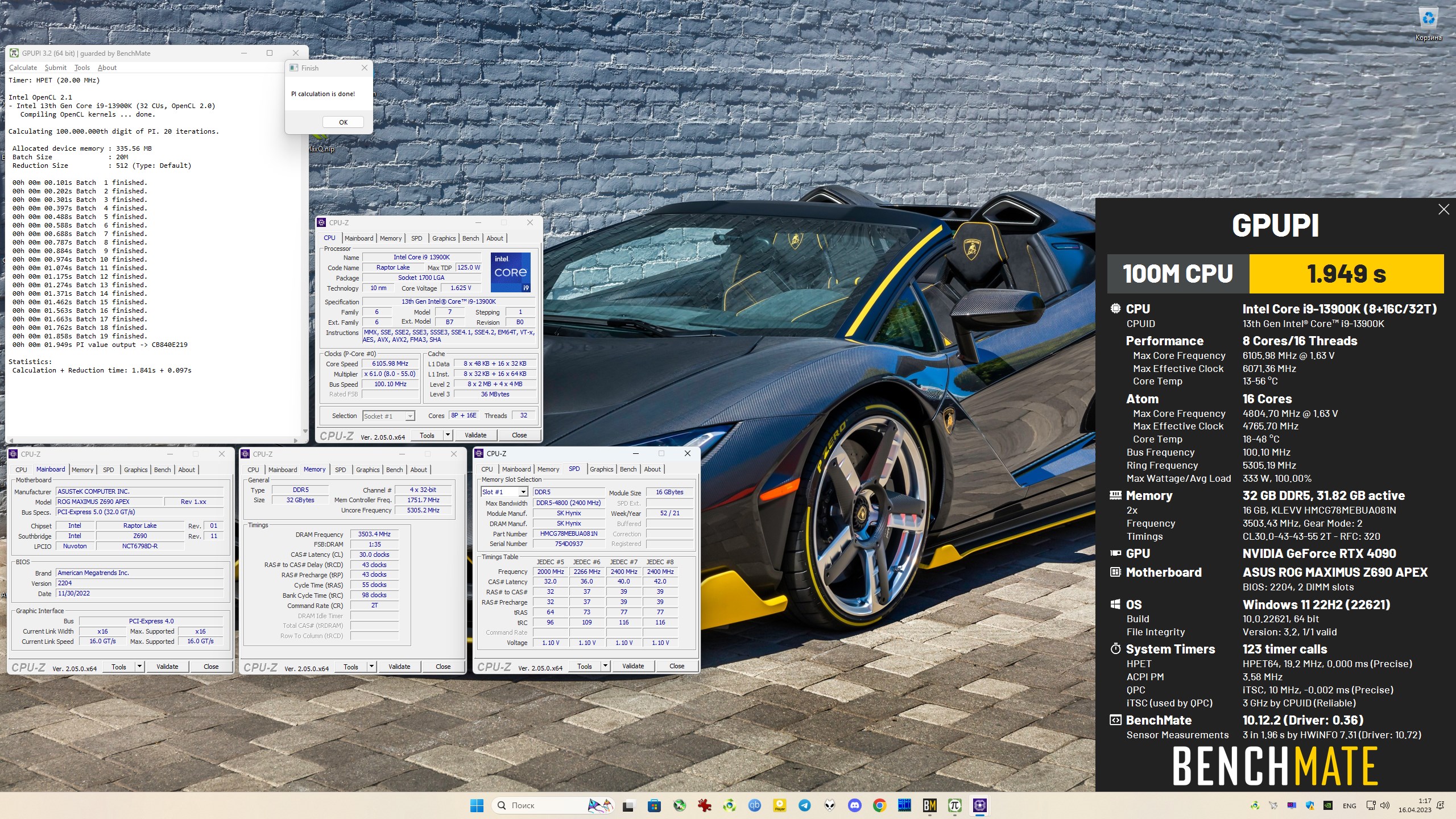This screenshot has width=1456, height=819.
Task: Open Discord from the taskbar
Action: pos(855,805)
